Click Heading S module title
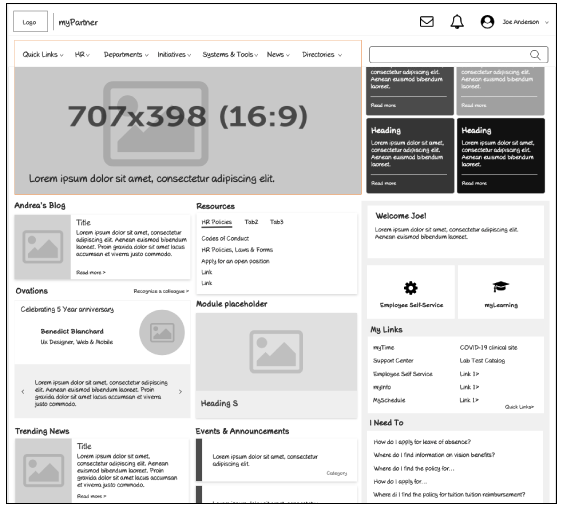Image resolution: width=561 pixels, height=510 pixels. pos(219,403)
